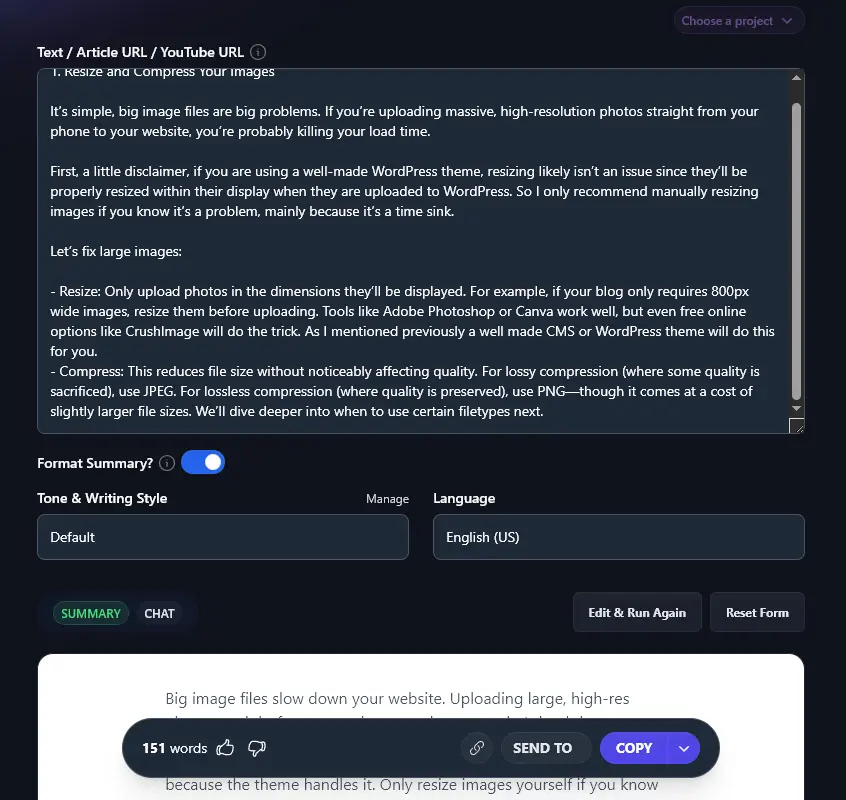Click the SEND TO button
The height and width of the screenshot is (800, 846).
point(545,748)
